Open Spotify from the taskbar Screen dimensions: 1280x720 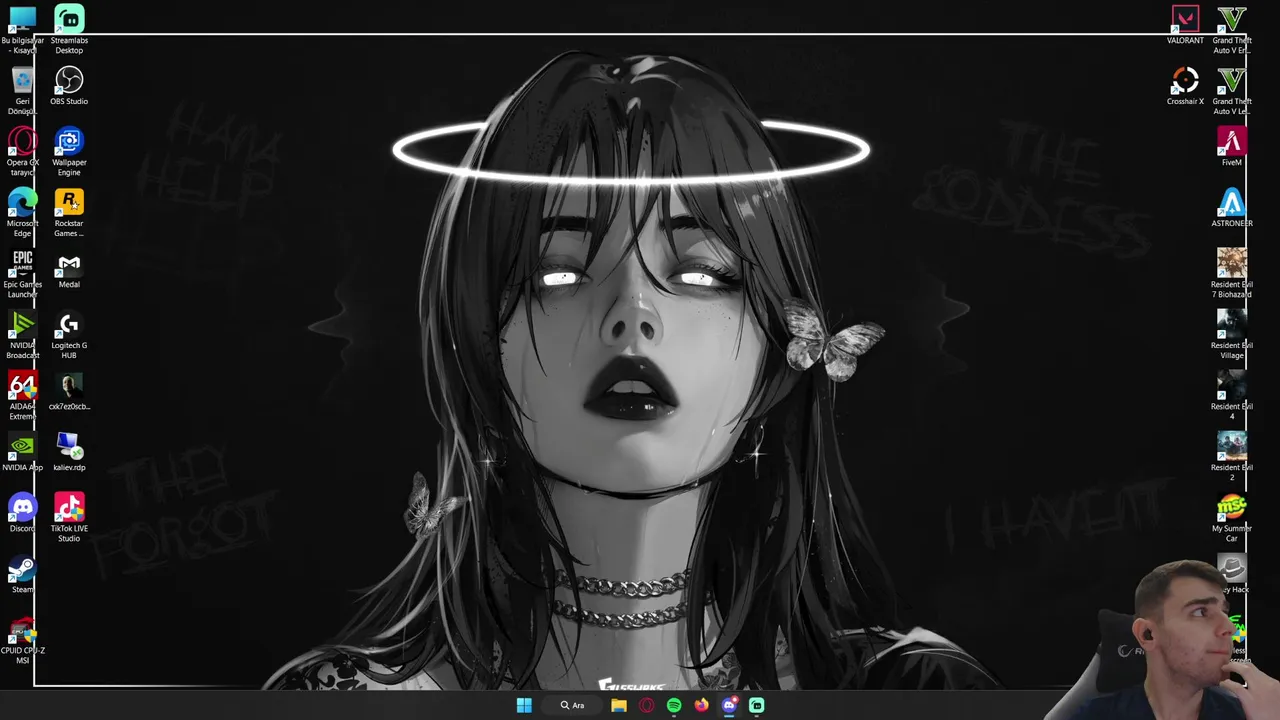point(674,705)
